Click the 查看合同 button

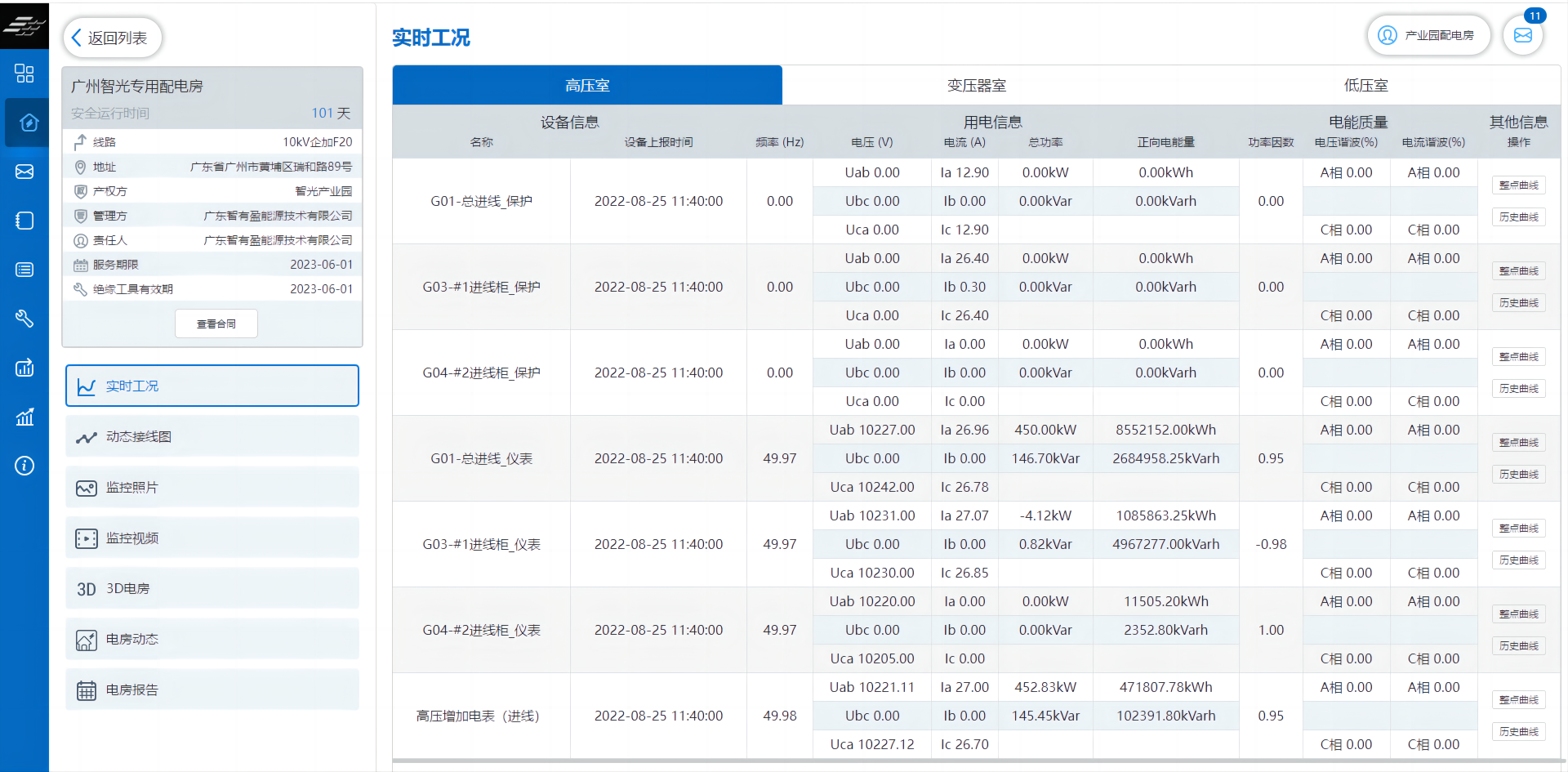216,324
